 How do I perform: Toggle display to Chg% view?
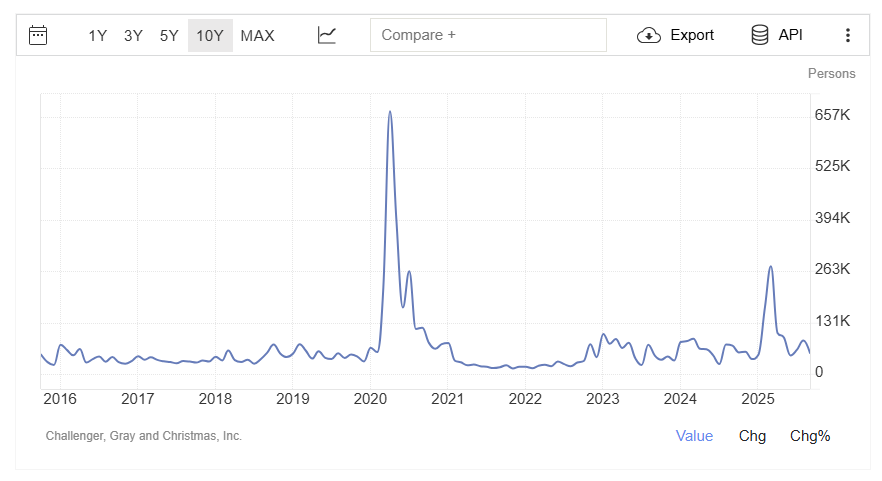pyautogui.click(x=810, y=436)
